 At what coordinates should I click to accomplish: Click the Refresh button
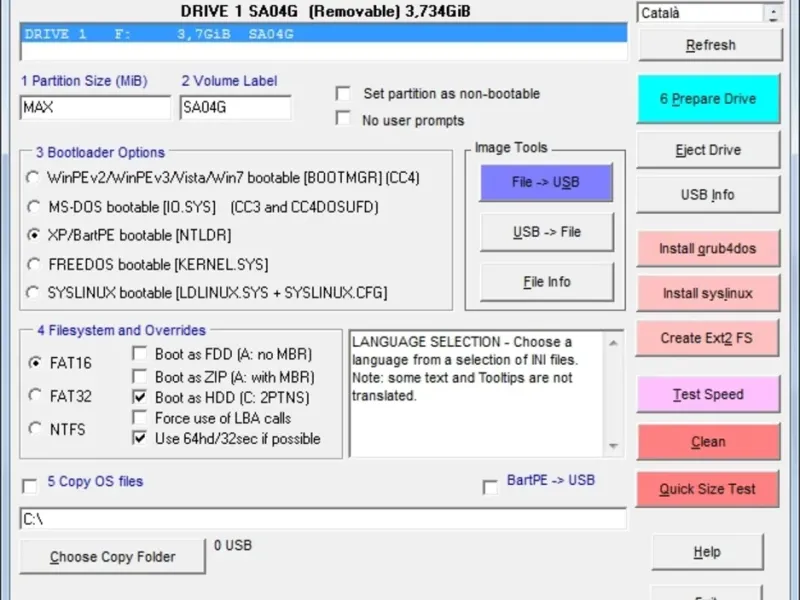click(x=710, y=45)
